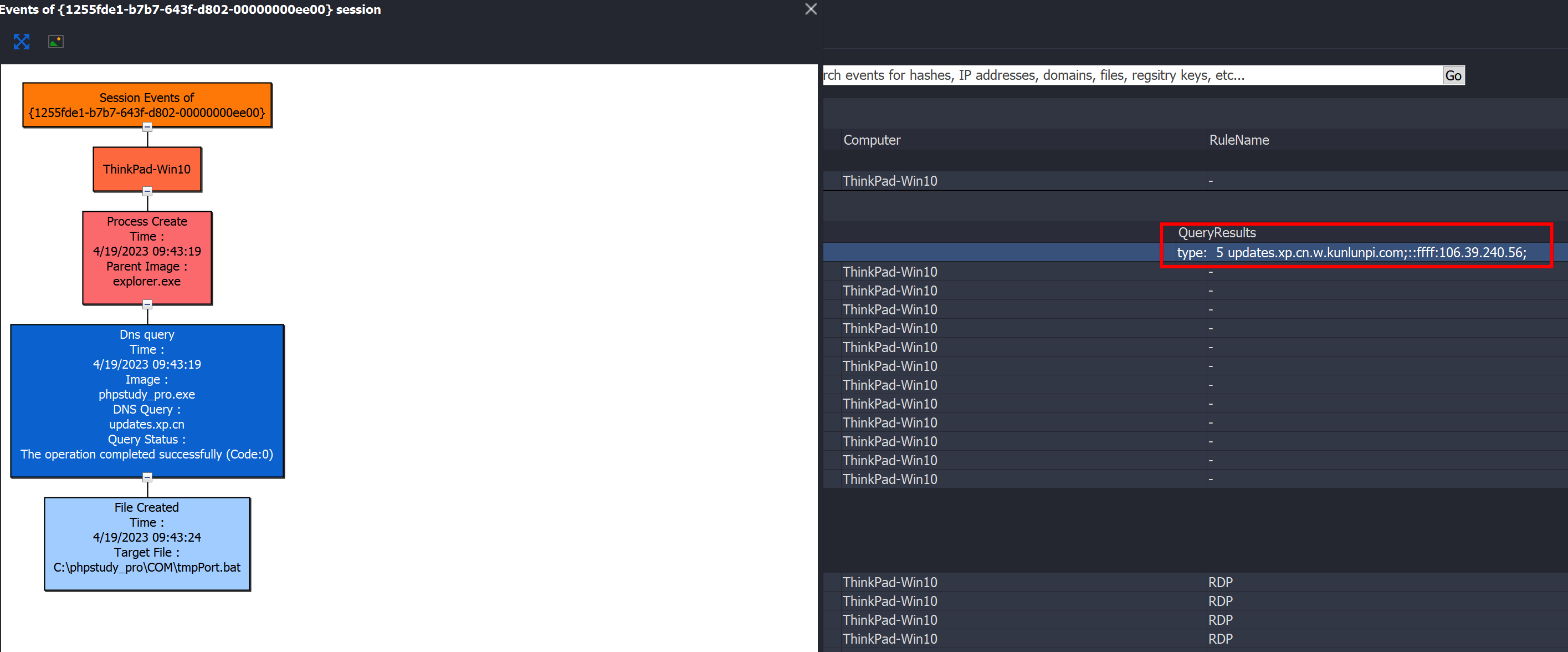Select the ThinkPad-Win10 node in graph
This screenshot has width=1568, height=652.
click(147, 170)
